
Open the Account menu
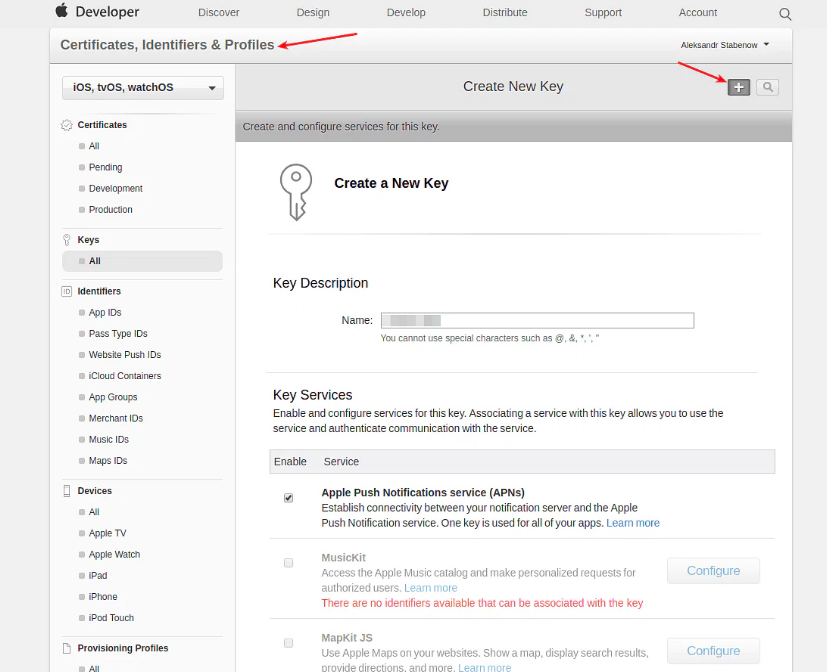697,13
